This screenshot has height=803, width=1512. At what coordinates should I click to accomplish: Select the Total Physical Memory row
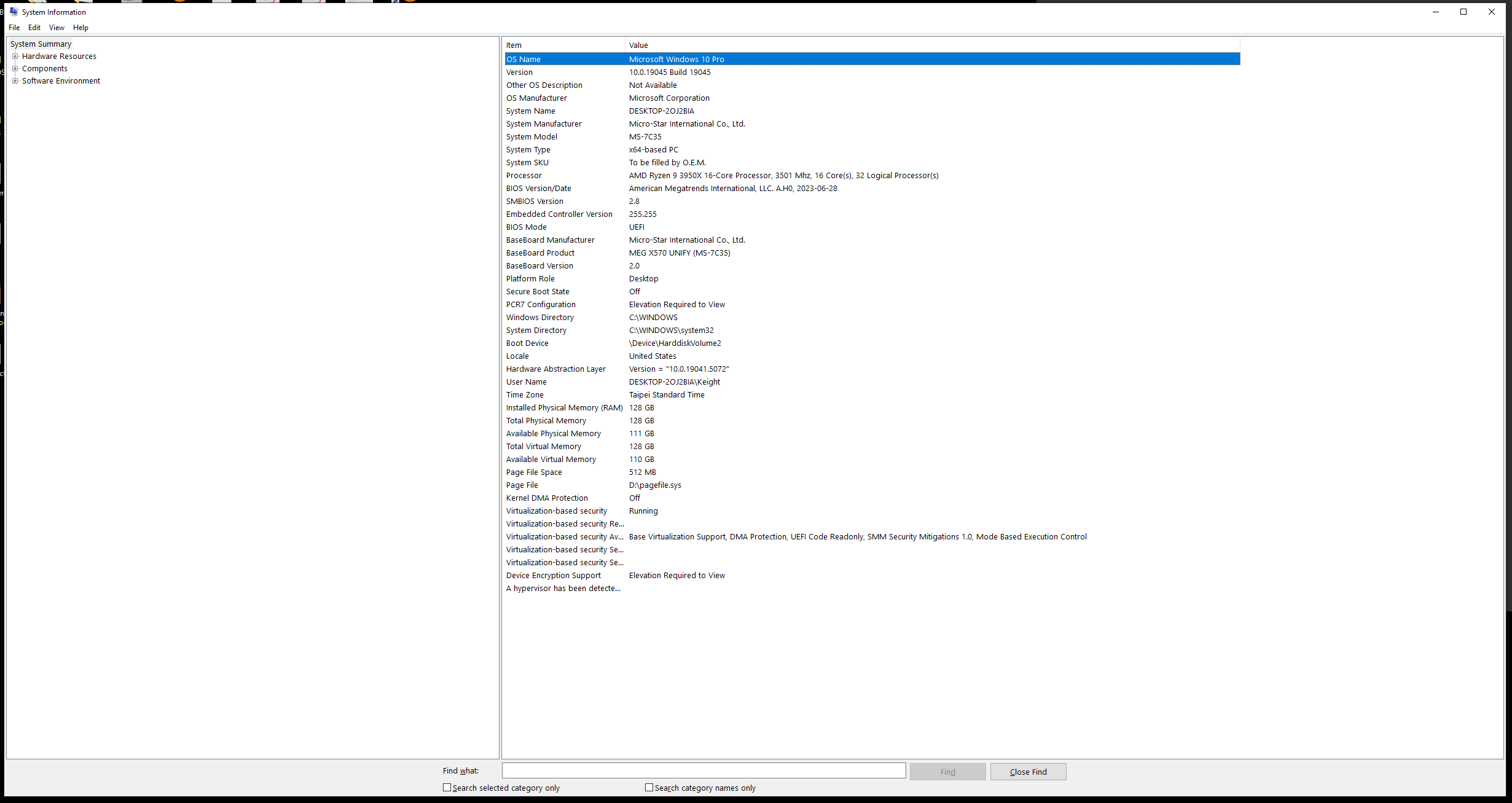872,421
